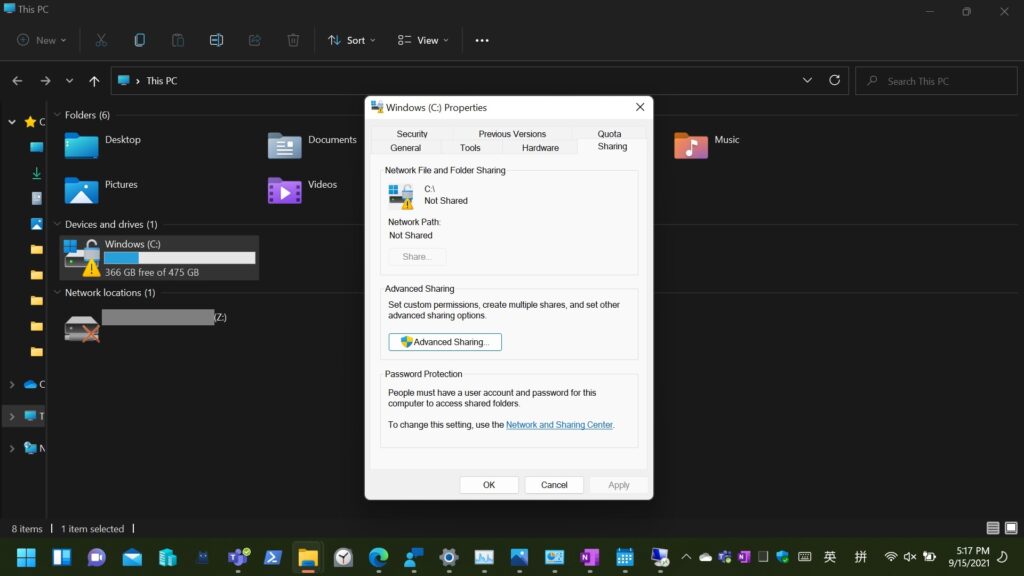1024x576 pixels.
Task: Open the Sort dropdown
Action: (352, 40)
